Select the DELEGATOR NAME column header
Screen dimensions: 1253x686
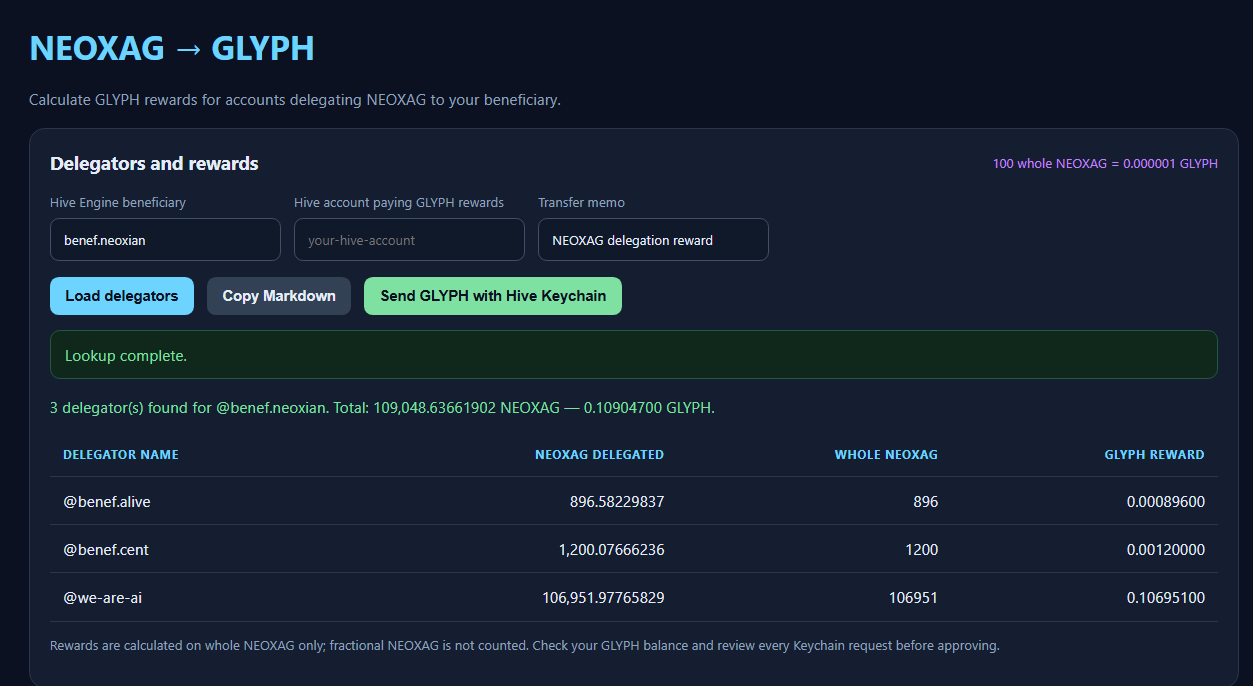(121, 455)
